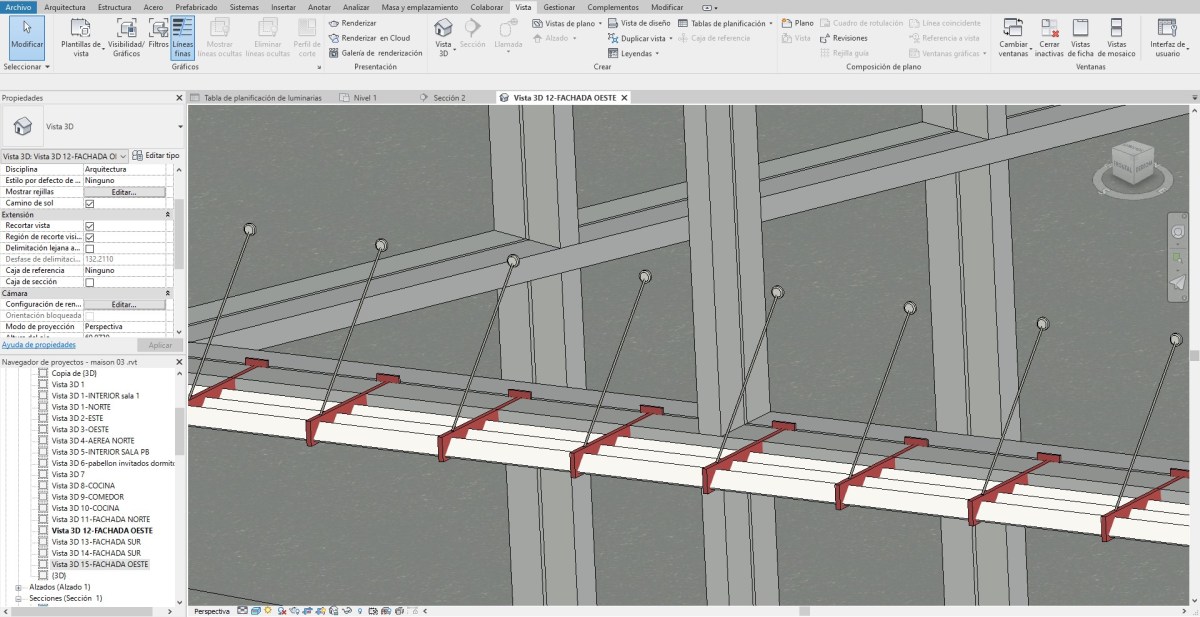Add a Plano sheet
Viewport: 1200px width, 617px height.
[798, 23]
